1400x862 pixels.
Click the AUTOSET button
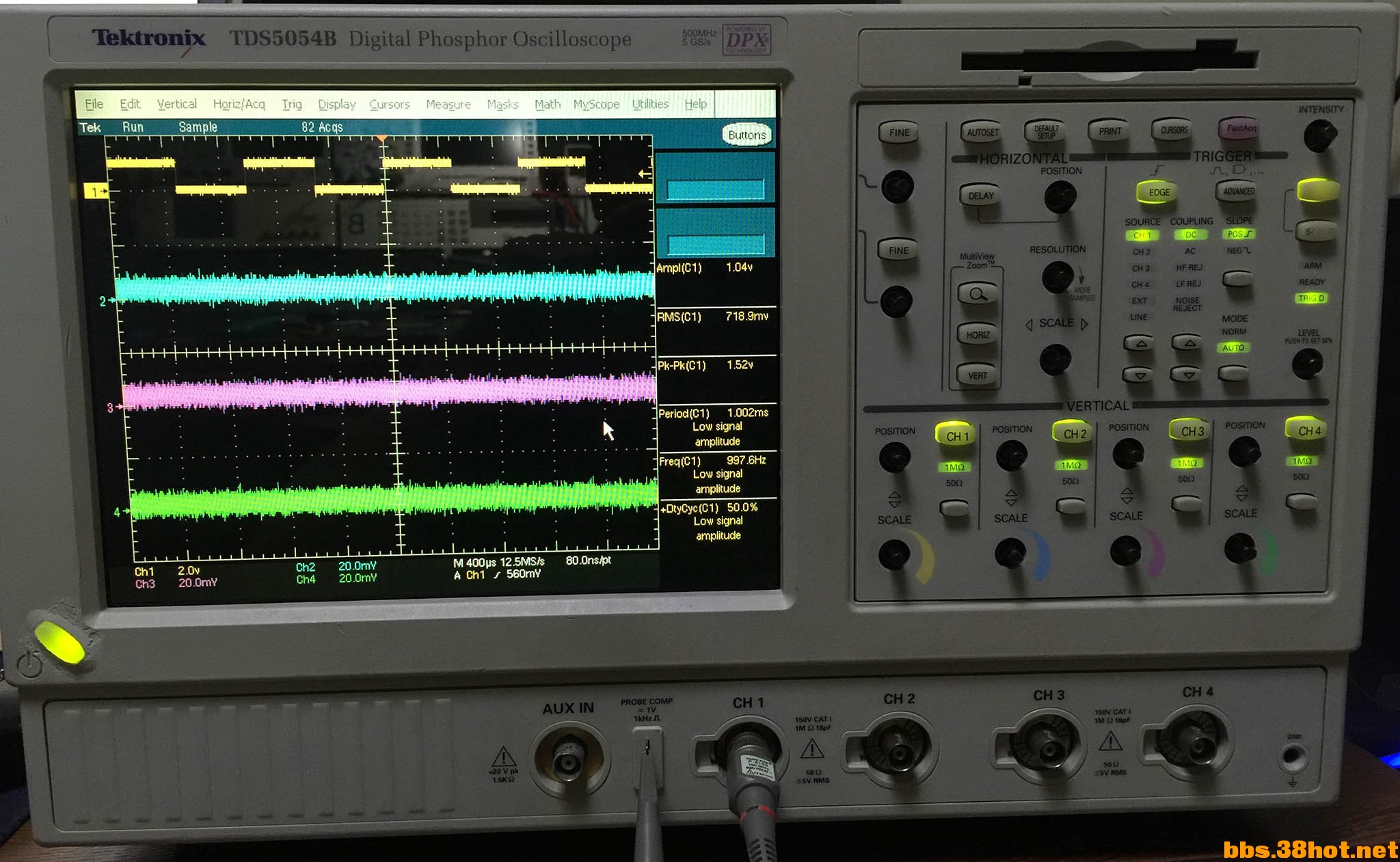(982, 132)
